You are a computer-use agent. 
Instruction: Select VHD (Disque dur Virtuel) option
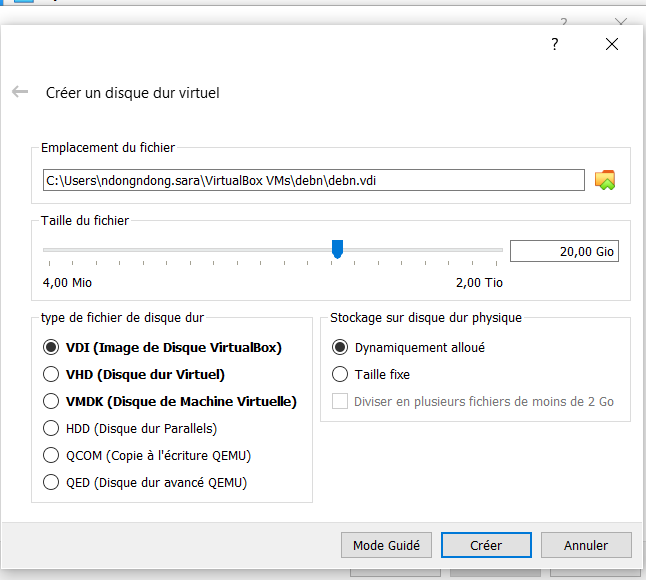(x=134, y=374)
